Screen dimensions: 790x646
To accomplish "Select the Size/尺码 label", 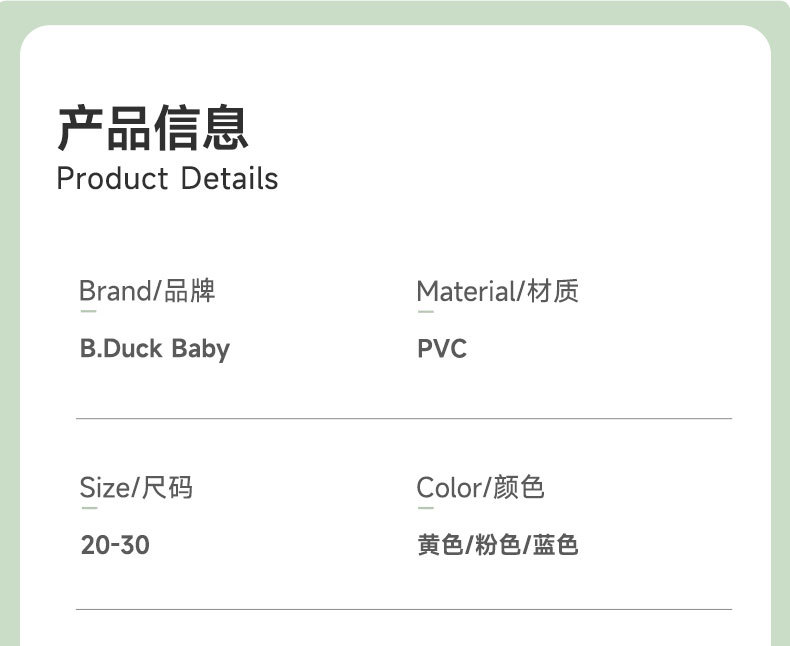I will point(136,488).
